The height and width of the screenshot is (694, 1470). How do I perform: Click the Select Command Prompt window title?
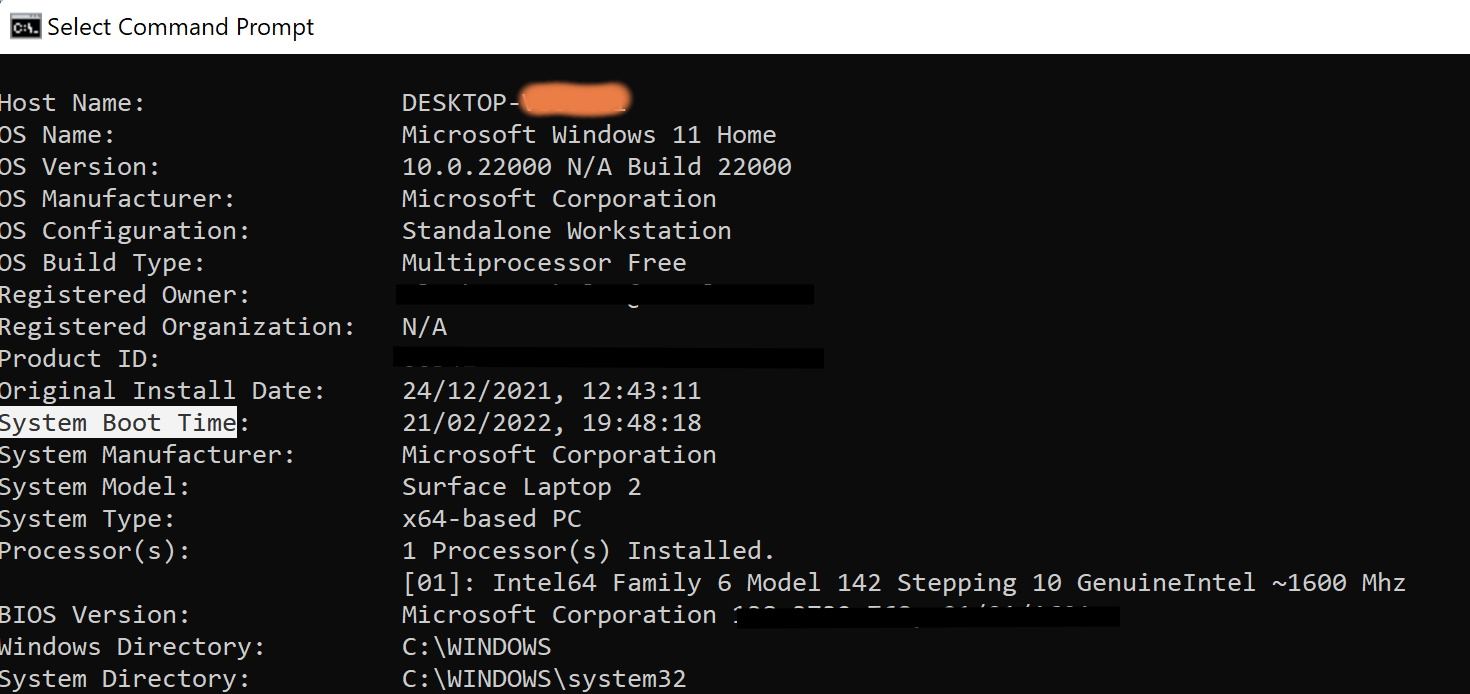click(x=181, y=27)
